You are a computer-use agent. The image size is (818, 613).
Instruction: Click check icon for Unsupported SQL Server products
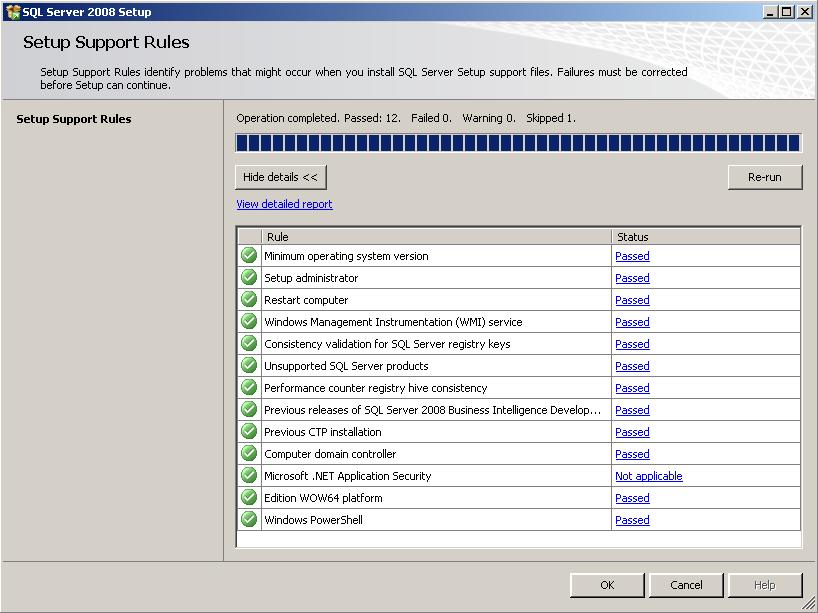(249, 365)
